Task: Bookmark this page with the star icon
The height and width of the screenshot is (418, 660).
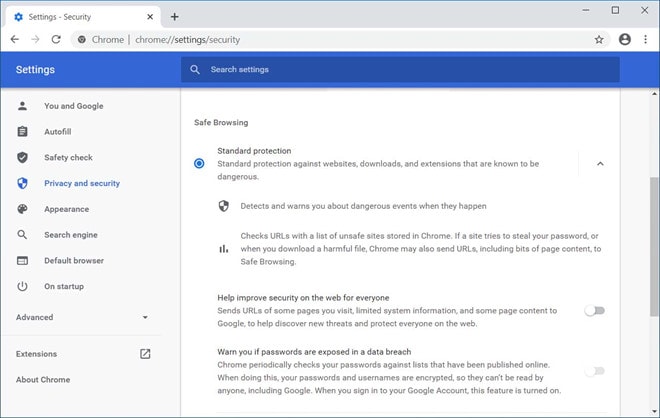Action: 599,40
